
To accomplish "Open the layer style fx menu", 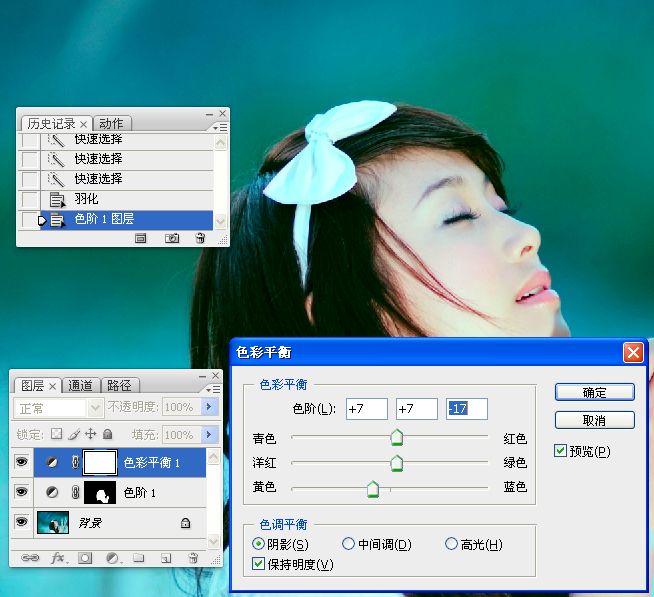I will pos(58,557).
